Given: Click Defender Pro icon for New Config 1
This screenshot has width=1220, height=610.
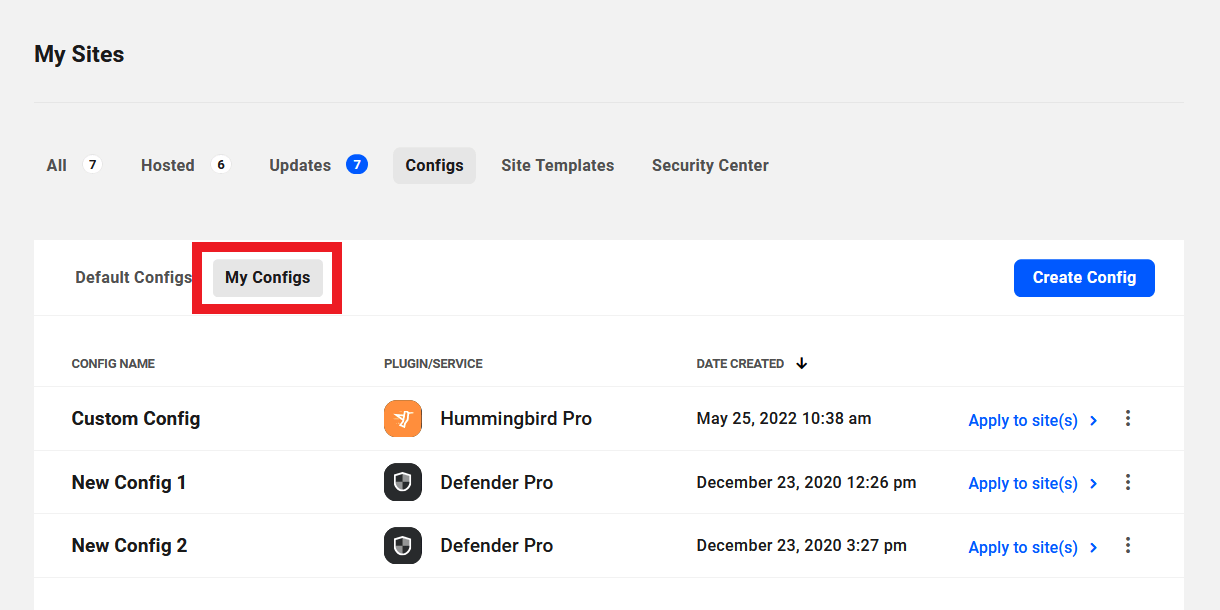Looking at the screenshot, I should pyautogui.click(x=403, y=482).
